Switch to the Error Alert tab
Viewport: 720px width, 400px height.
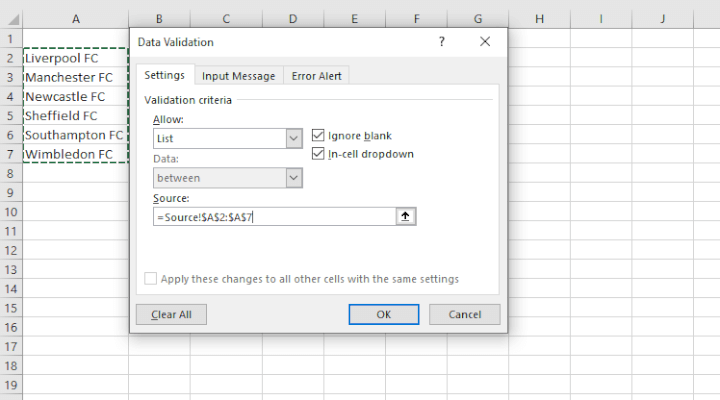click(x=316, y=76)
